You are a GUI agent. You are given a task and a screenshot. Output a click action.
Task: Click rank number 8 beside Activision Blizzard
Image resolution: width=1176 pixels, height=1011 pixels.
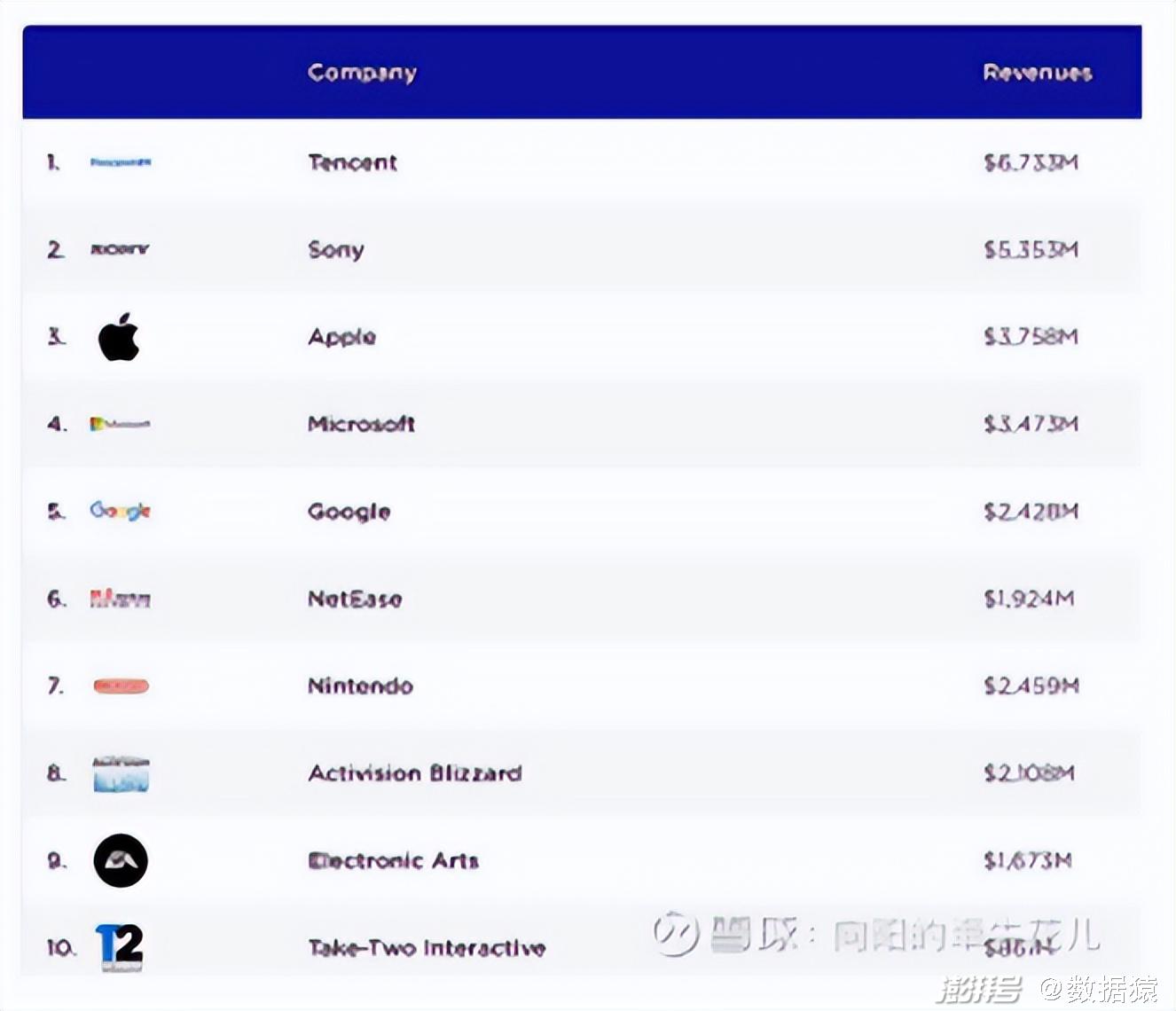coord(56,773)
